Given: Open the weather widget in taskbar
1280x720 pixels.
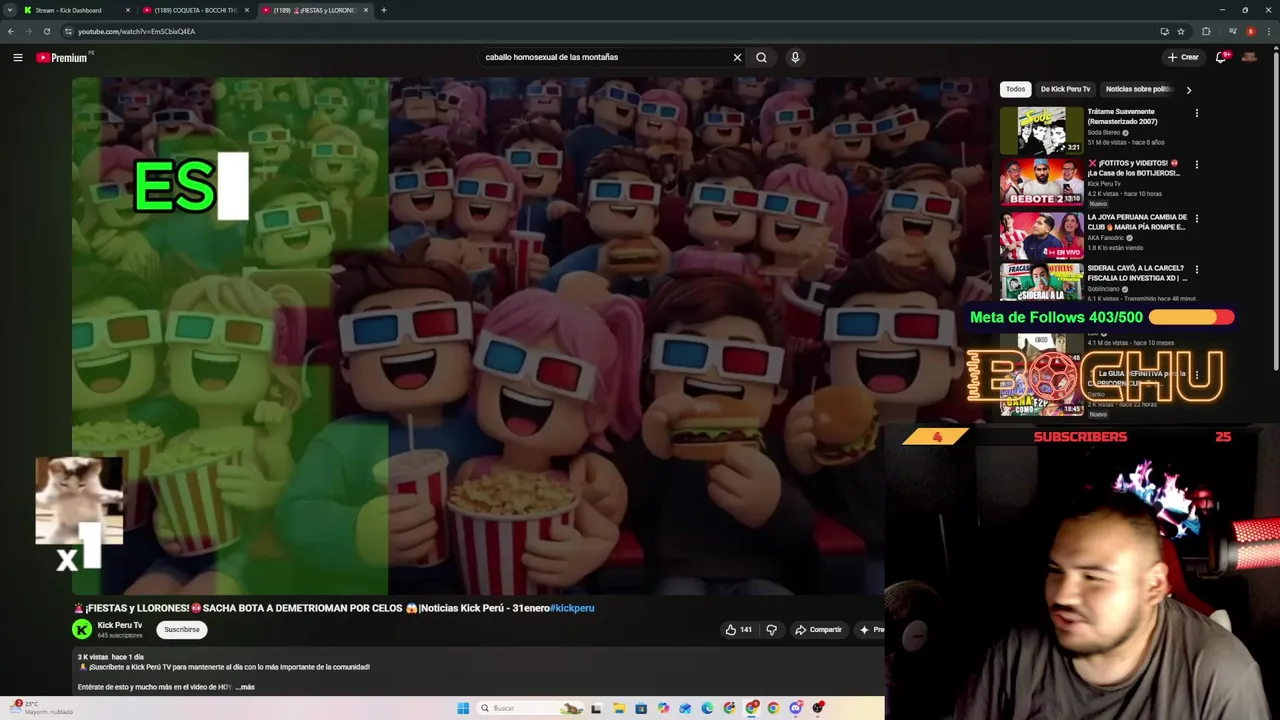Looking at the screenshot, I should pos(40,707).
